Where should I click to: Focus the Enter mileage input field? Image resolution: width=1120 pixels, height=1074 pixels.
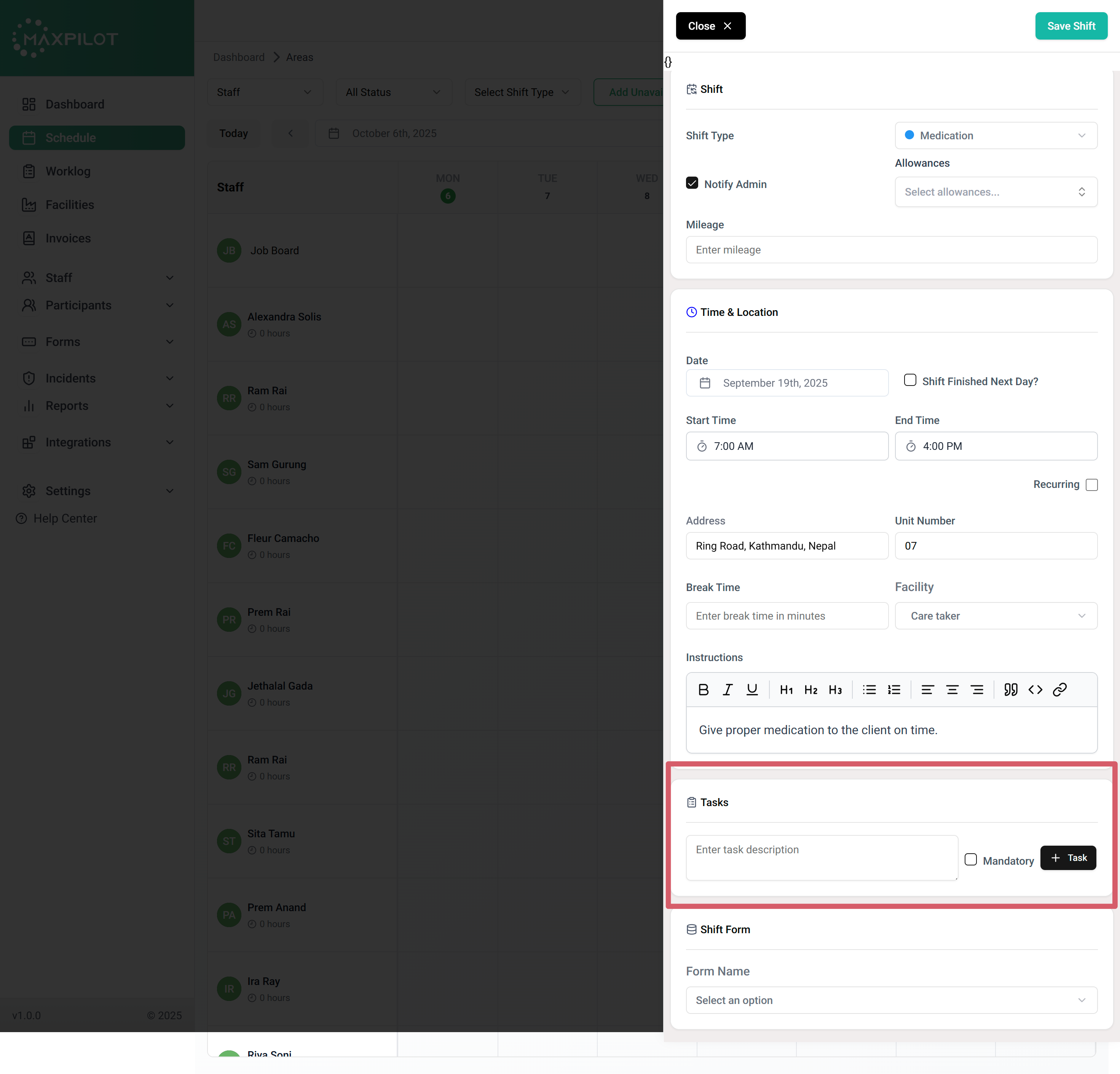(x=891, y=250)
